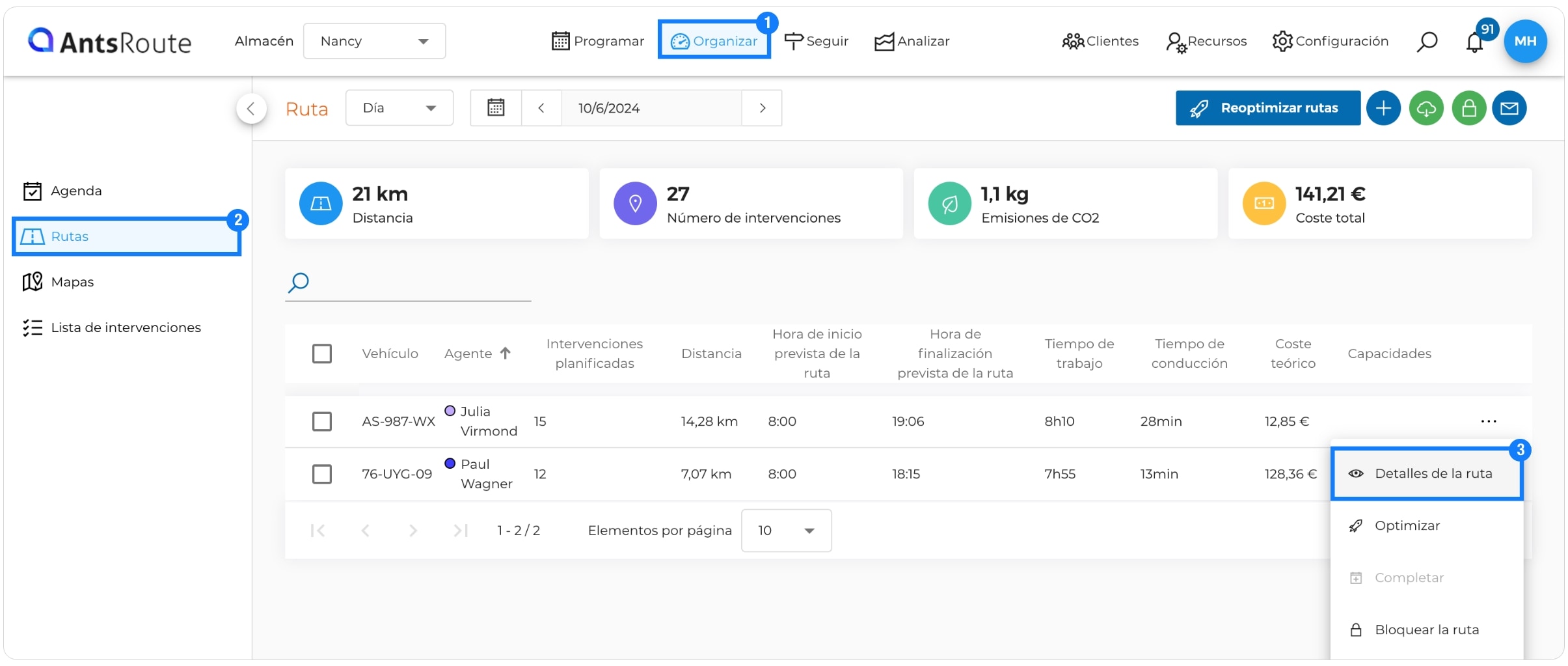Click the blue plus add button

(x=1383, y=108)
